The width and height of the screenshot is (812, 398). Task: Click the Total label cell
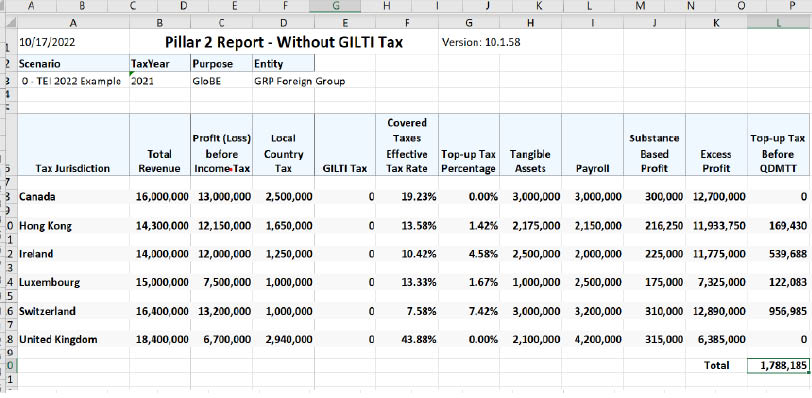[x=717, y=365]
